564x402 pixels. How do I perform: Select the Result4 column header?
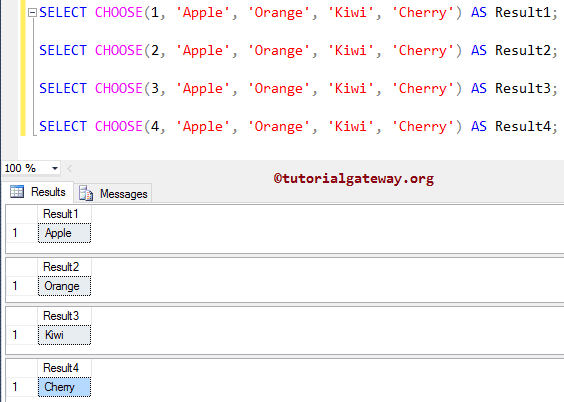(64, 368)
